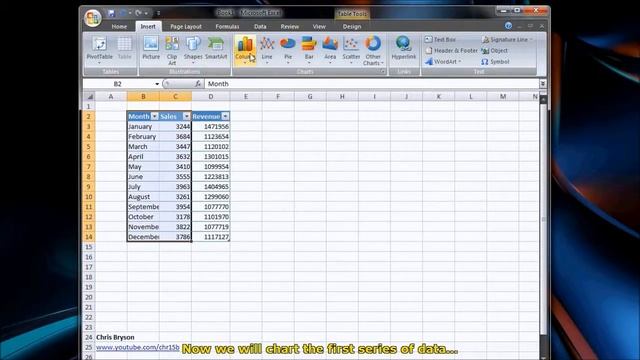Switch to the Page Layout tab
The image size is (640, 360).
pos(186,27)
